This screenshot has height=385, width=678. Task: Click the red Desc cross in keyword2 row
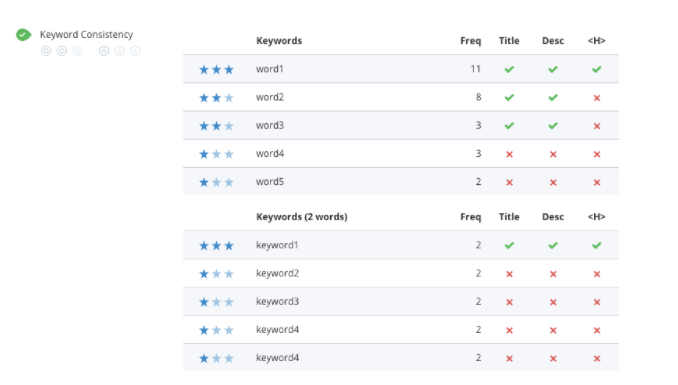[553, 274]
